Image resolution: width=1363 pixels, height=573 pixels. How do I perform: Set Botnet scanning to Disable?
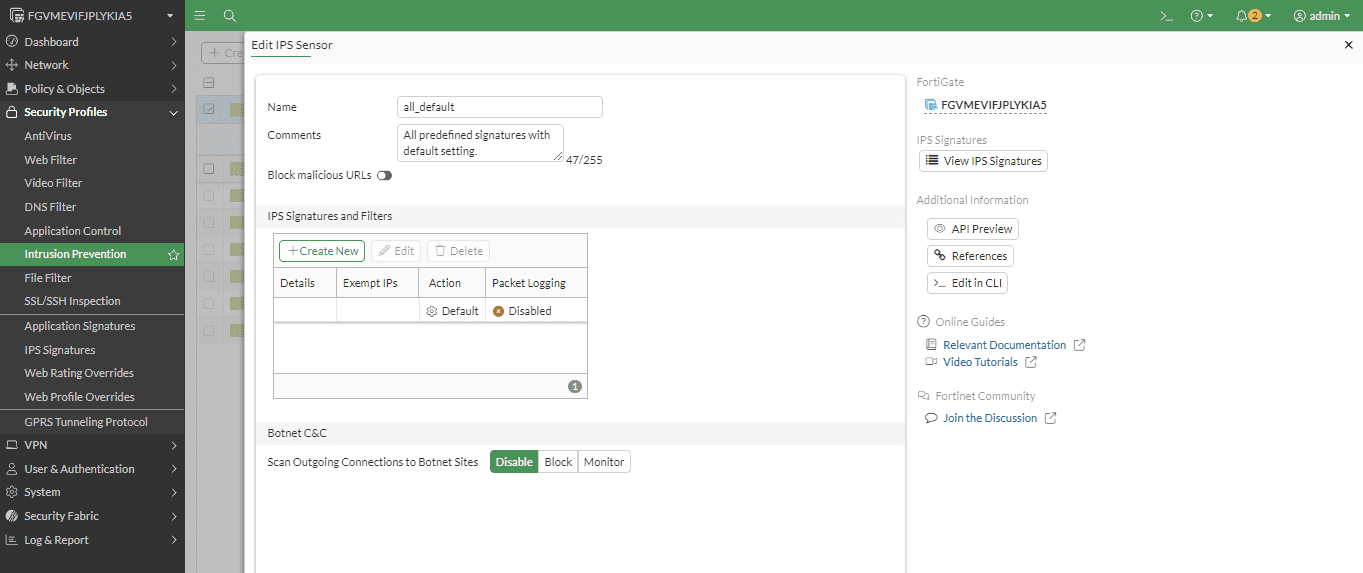[x=514, y=462]
